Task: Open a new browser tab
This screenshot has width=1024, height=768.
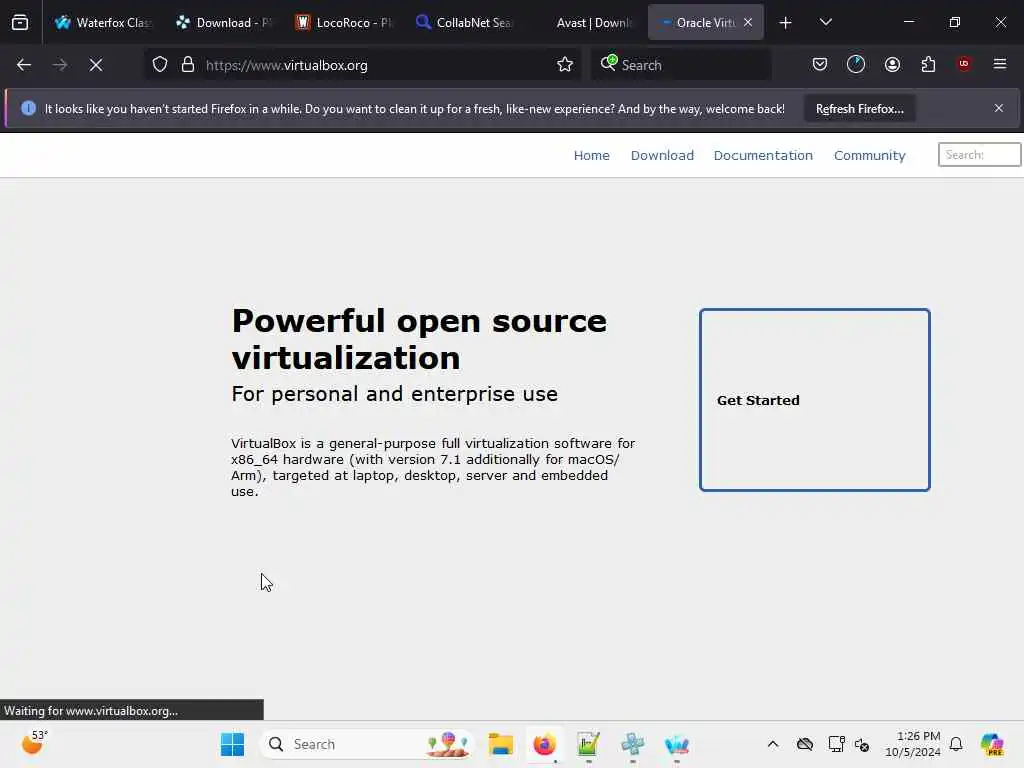Action: [786, 23]
